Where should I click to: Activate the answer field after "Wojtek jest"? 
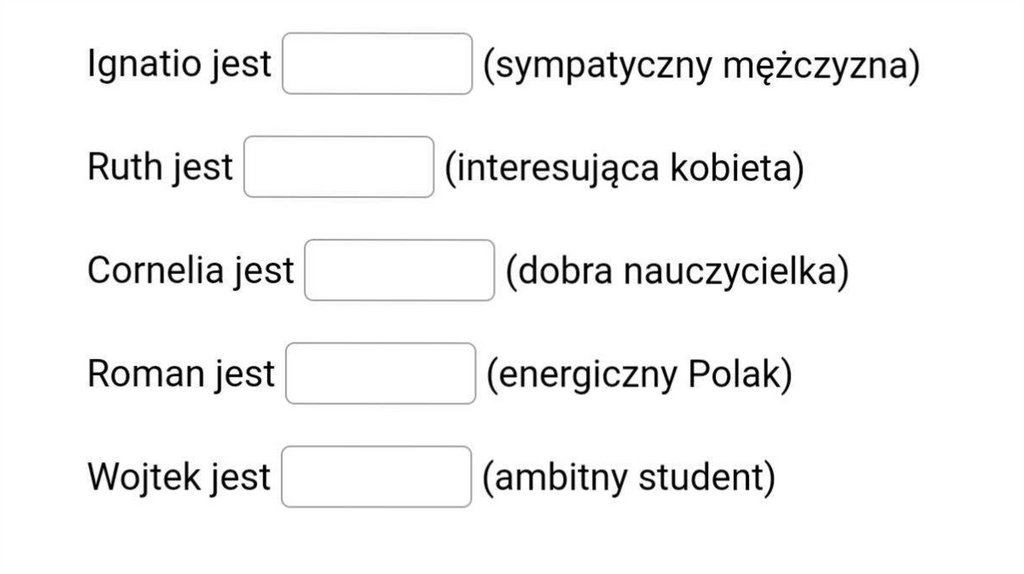[x=376, y=477]
